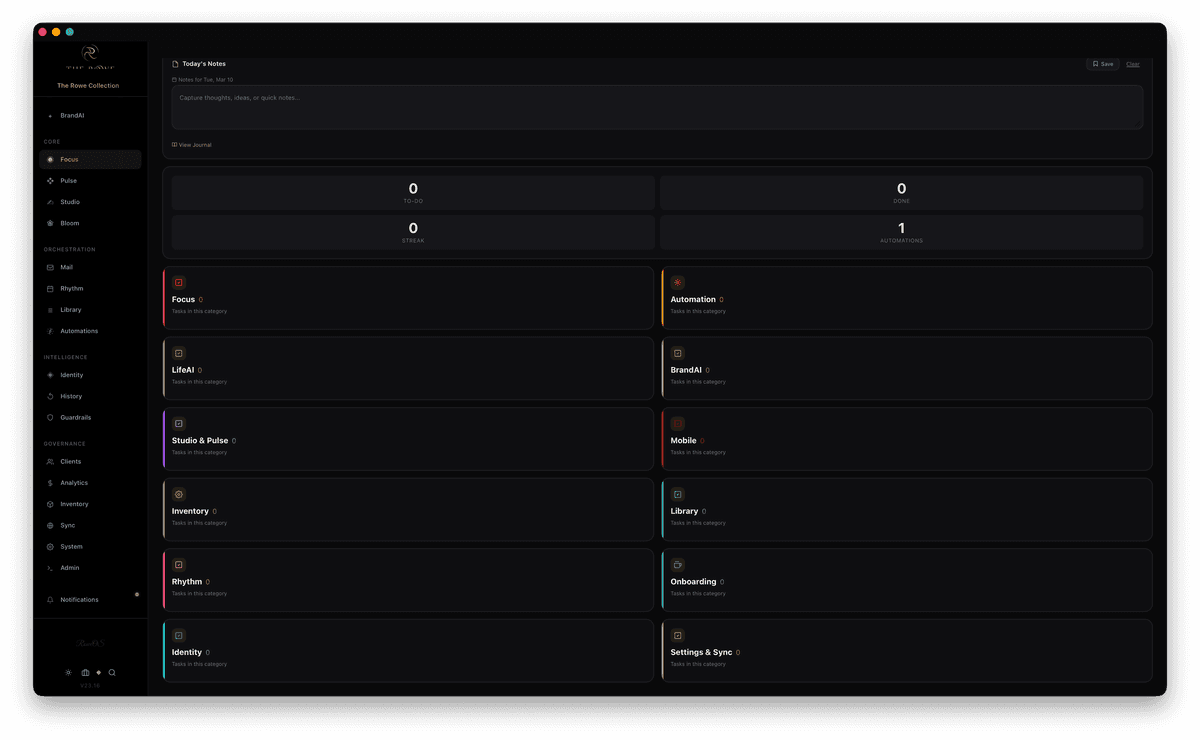
Task: Expand the Automation category card
Action: 906,297
